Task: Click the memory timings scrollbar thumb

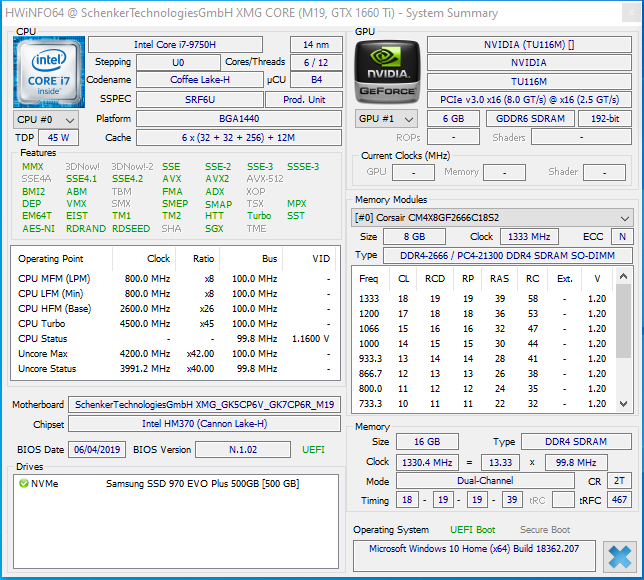Action: click(x=623, y=321)
